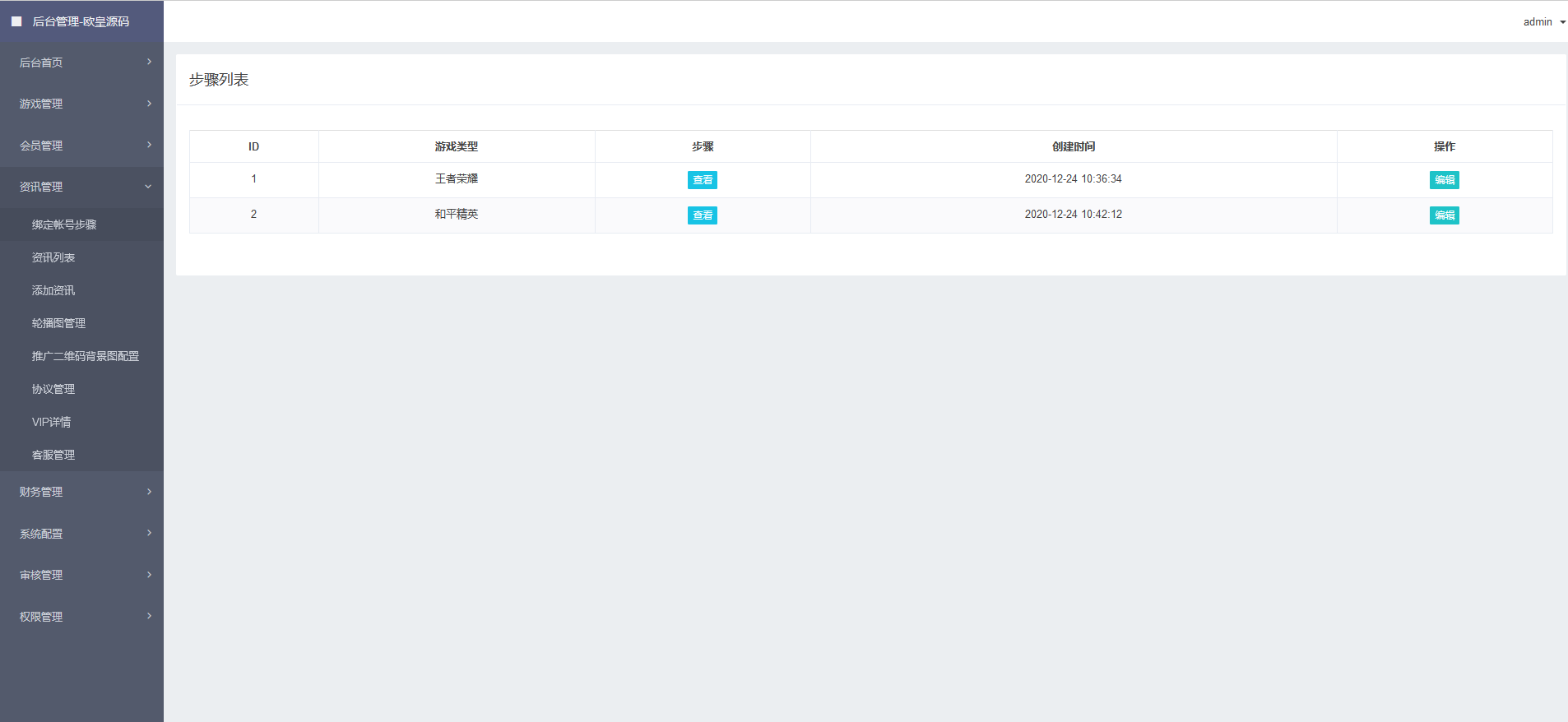Click the 创建时间 column header
This screenshot has width=1568, height=722.
pyautogui.click(x=1074, y=146)
